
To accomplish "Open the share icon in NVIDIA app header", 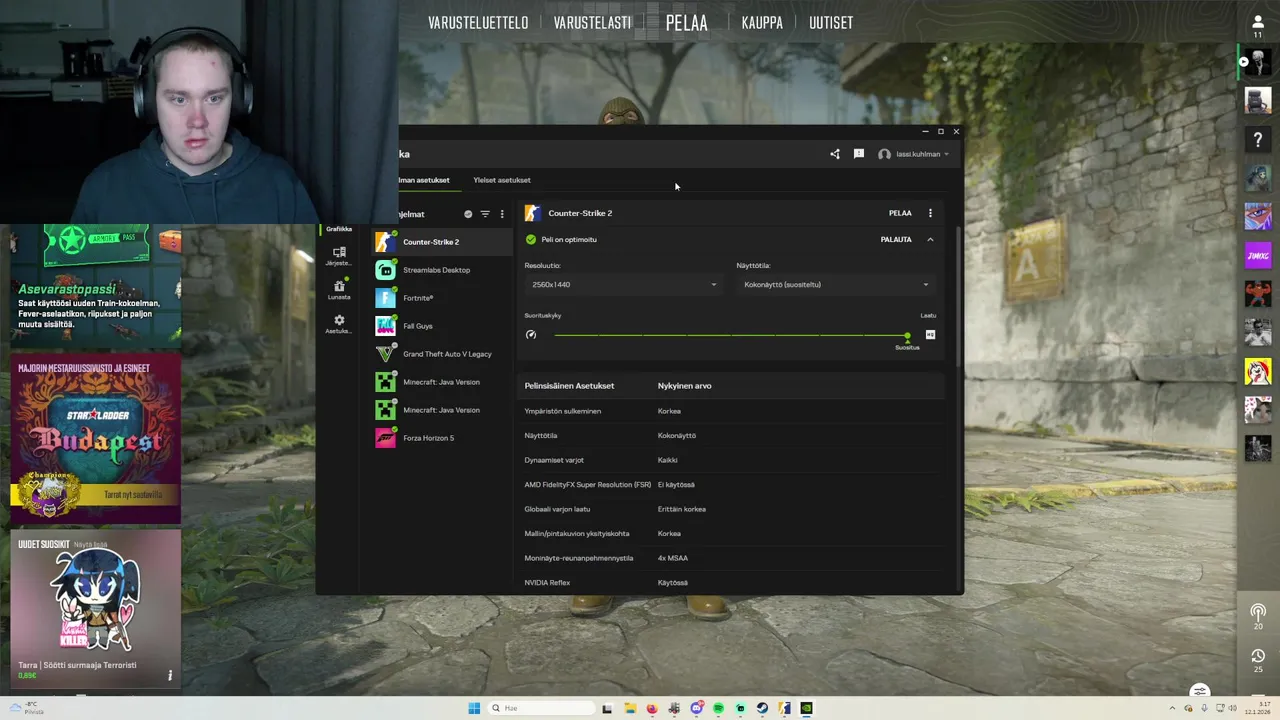I will click(x=835, y=154).
